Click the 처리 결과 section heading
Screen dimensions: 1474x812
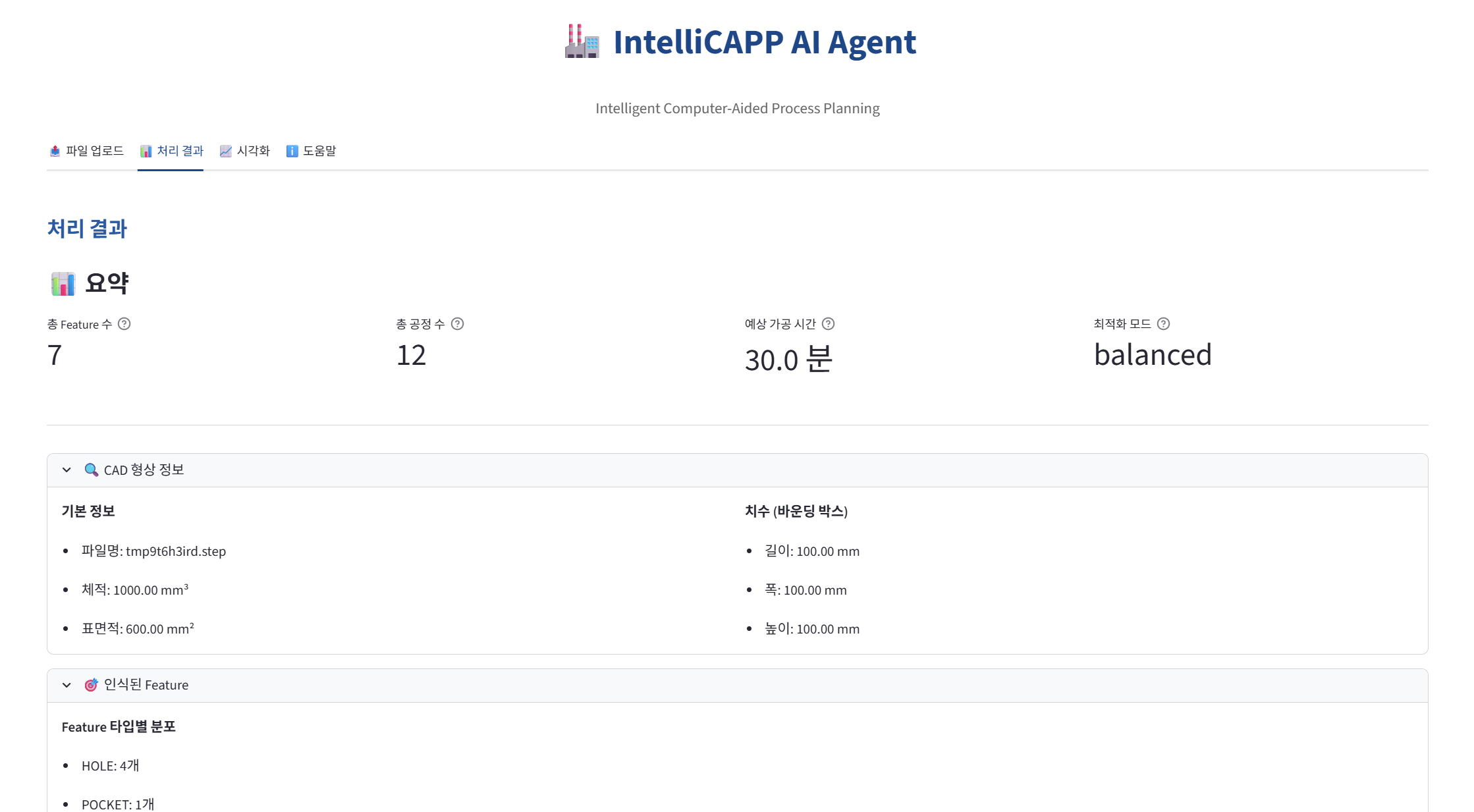tap(87, 229)
